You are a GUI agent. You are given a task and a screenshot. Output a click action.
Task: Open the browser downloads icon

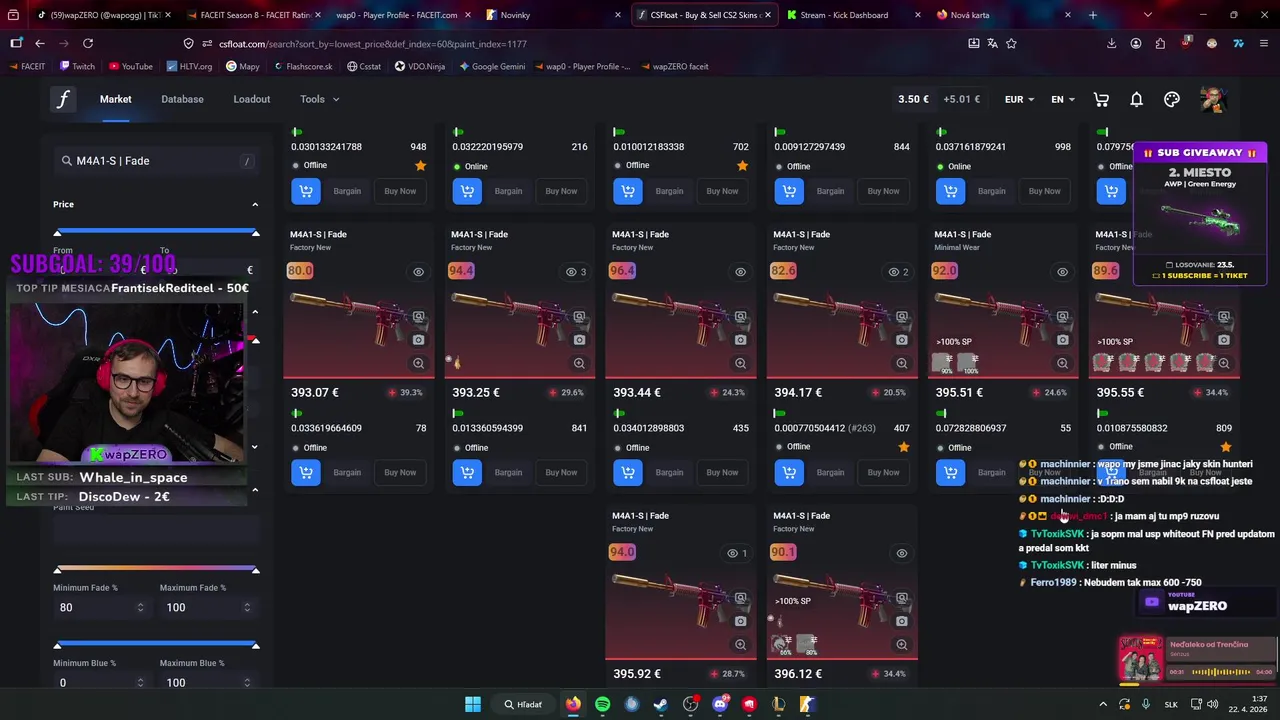(x=1111, y=43)
